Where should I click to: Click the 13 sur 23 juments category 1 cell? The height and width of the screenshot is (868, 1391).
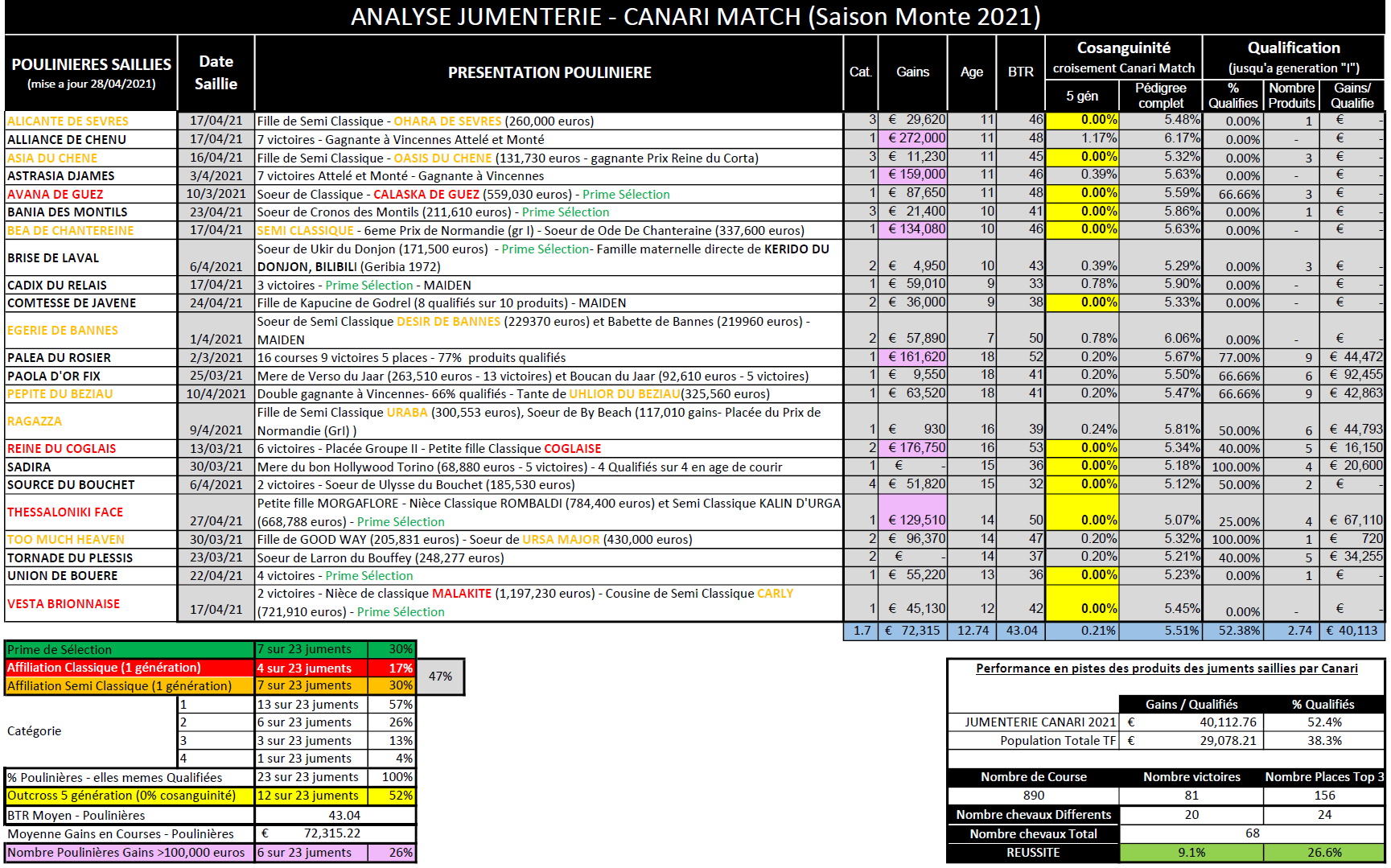[x=311, y=704]
